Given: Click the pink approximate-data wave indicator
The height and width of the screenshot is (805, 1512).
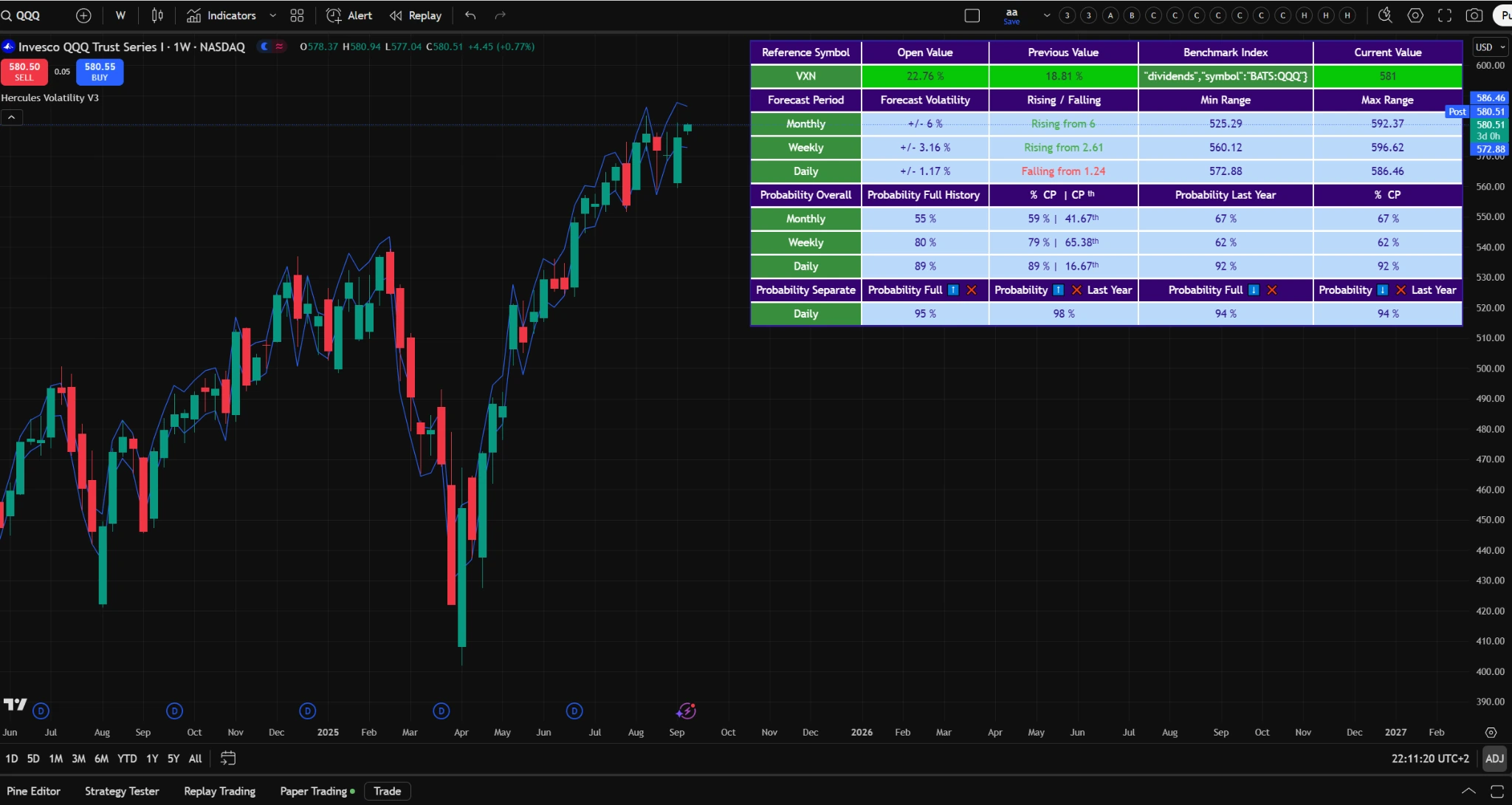Looking at the screenshot, I should pos(280,47).
